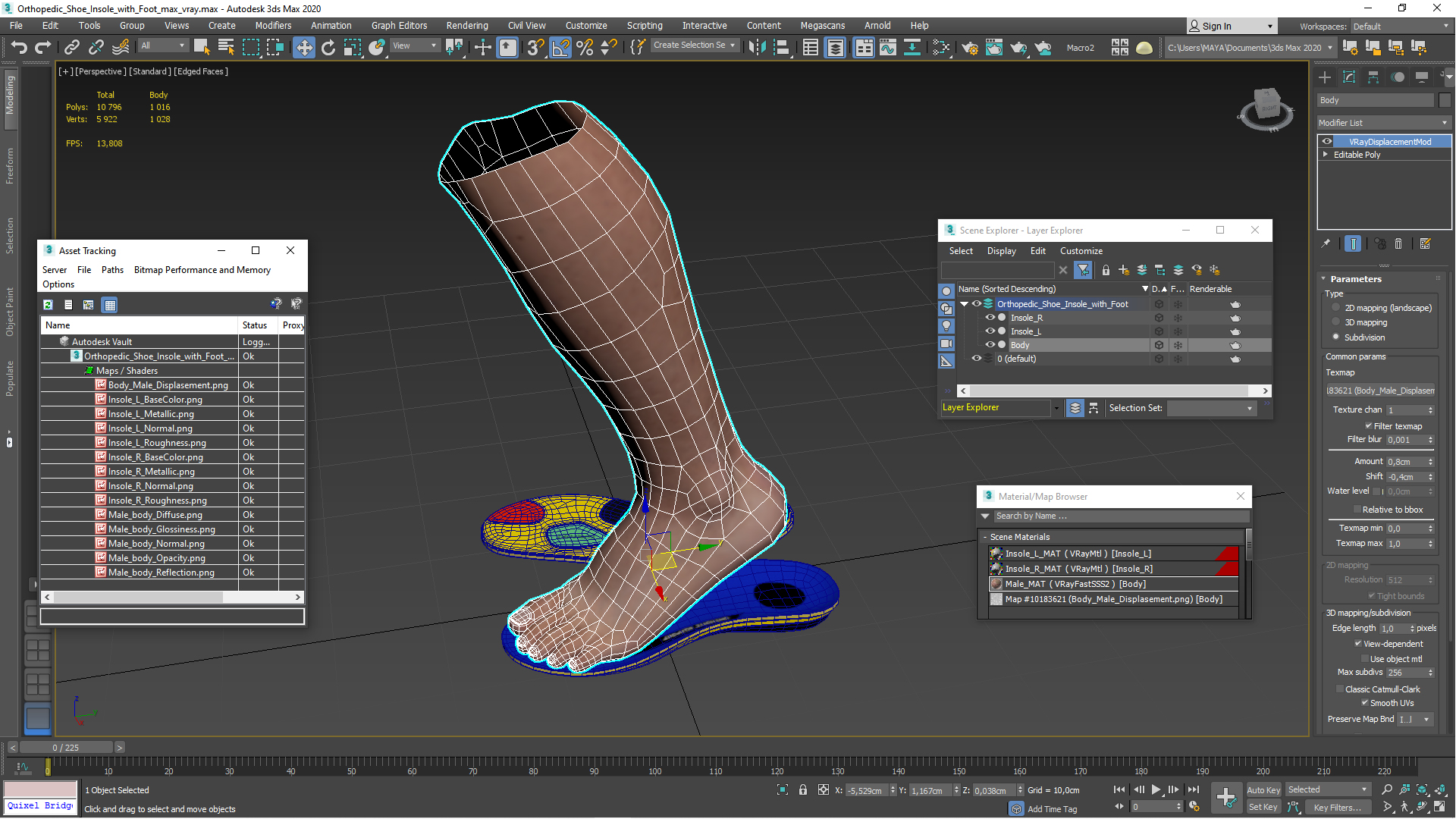Open the Modifier List dropdown
Viewport: 1456px width, 819px height.
click(x=1384, y=123)
